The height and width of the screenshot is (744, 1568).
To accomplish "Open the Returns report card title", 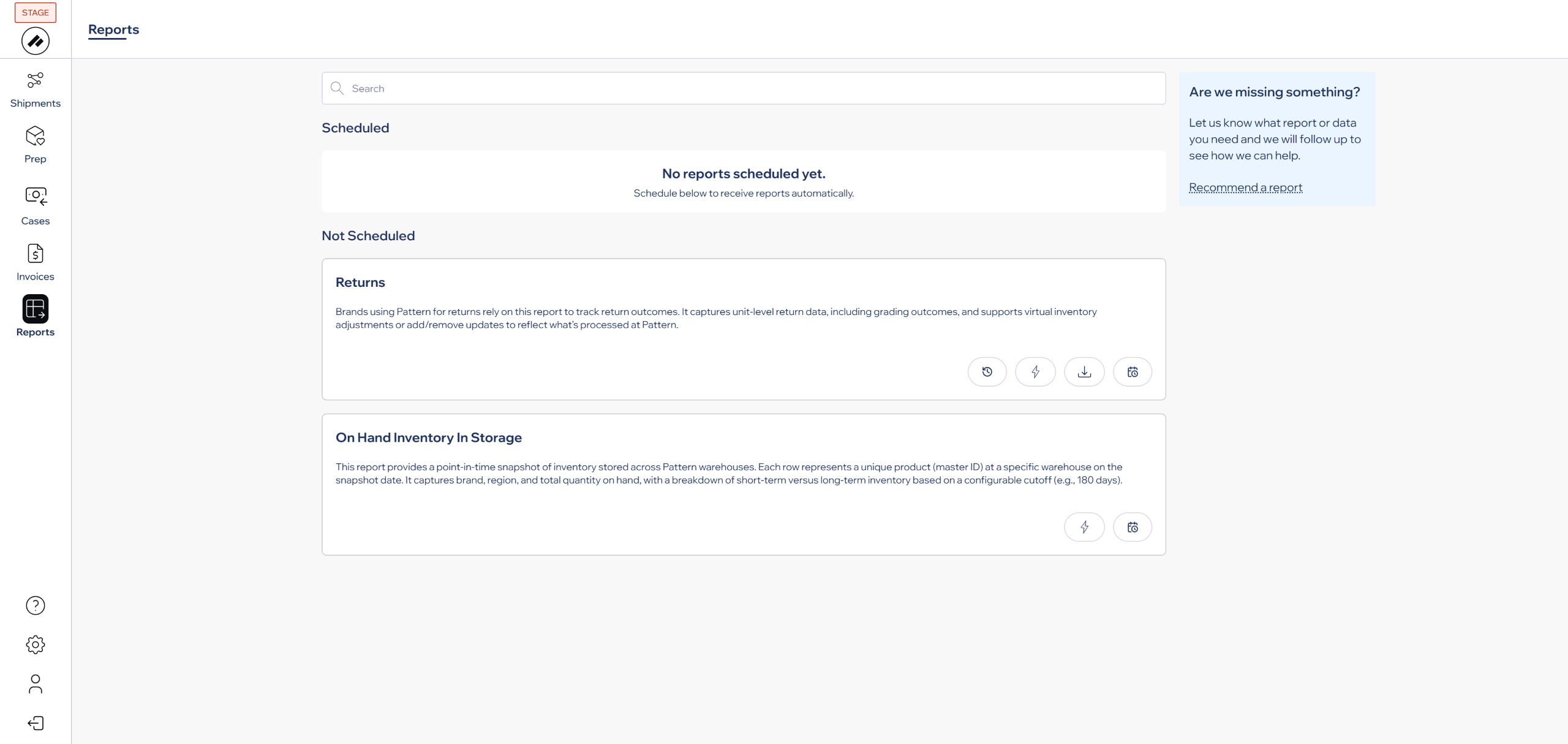I will (360, 283).
